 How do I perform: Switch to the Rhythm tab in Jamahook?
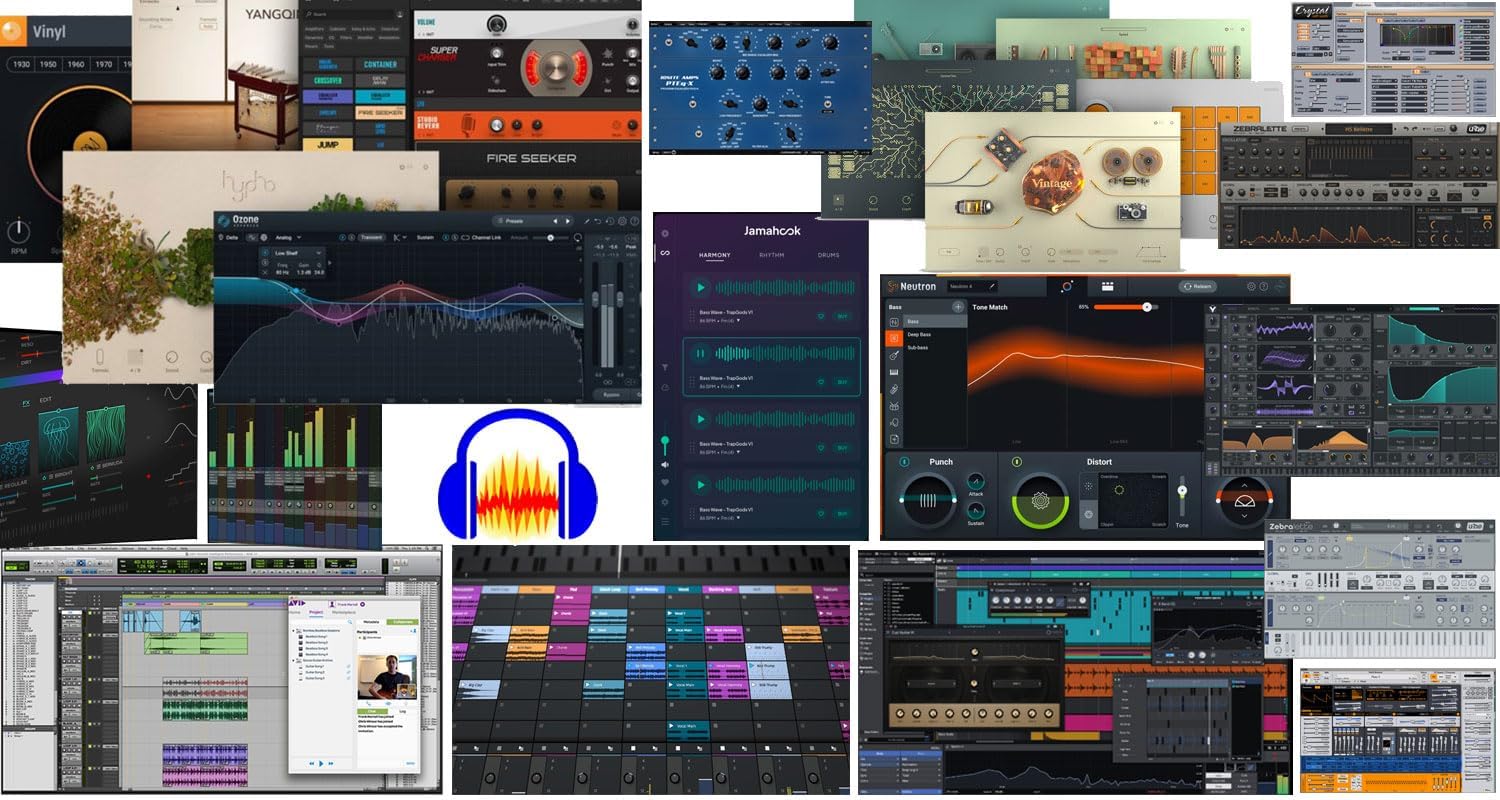click(771, 256)
